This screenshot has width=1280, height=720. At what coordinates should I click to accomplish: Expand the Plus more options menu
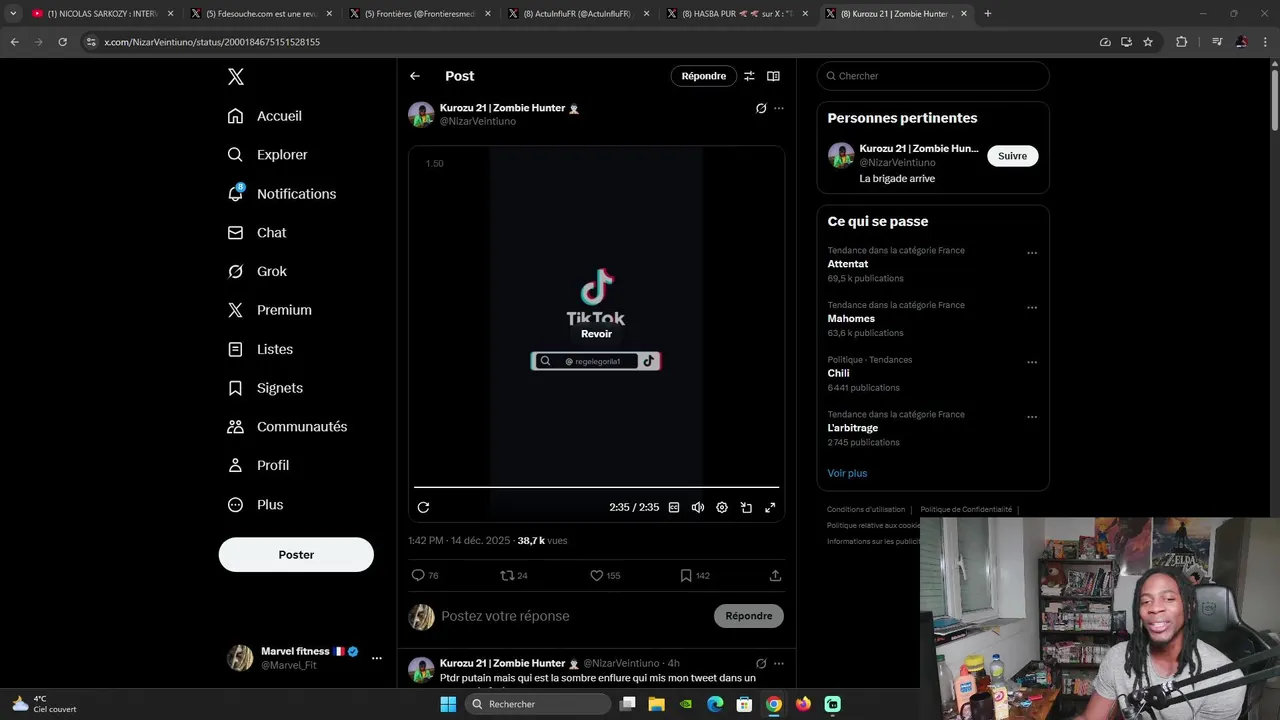tap(256, 505)
